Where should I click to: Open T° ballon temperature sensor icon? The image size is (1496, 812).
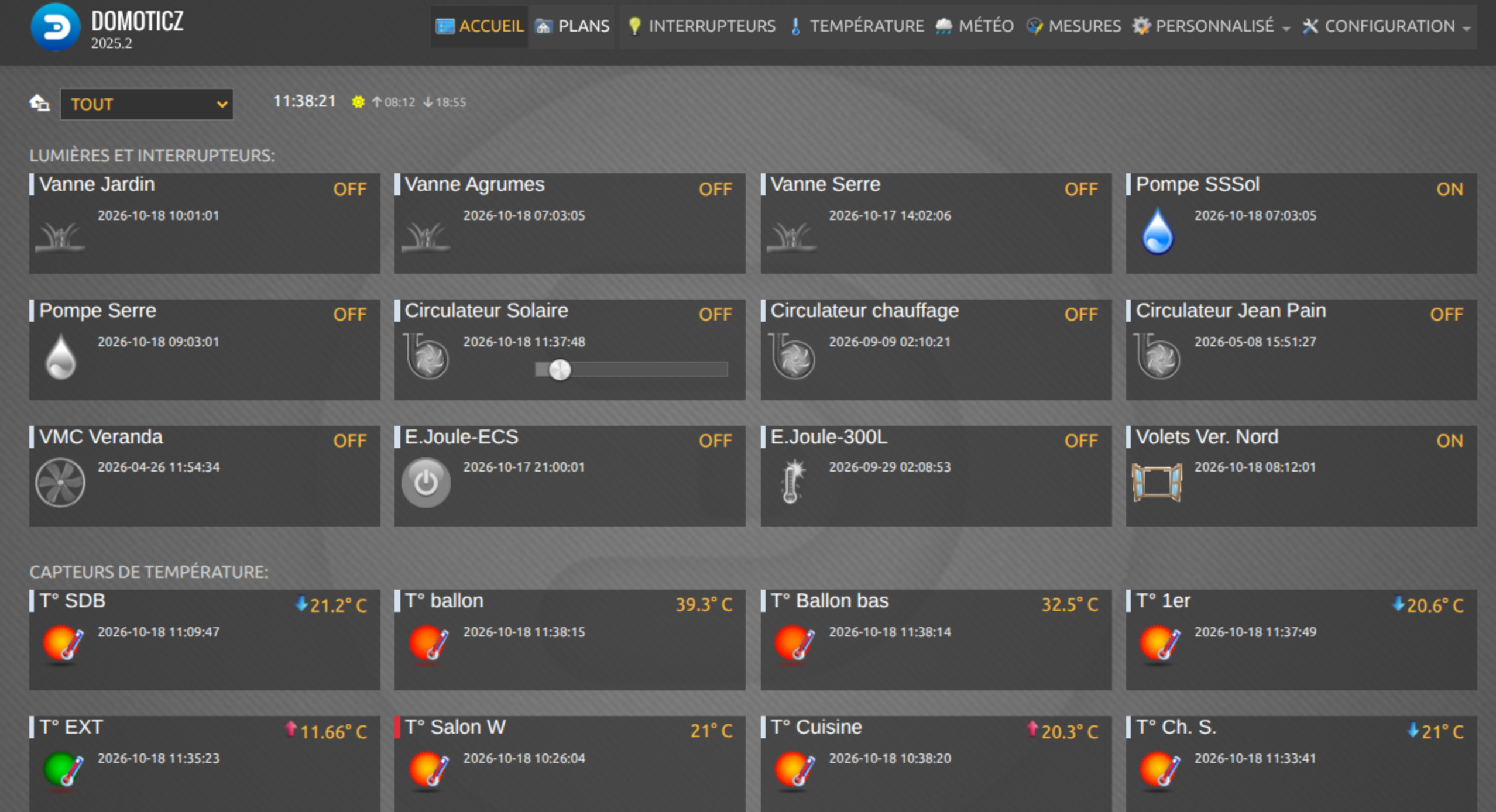click(429, 644)
